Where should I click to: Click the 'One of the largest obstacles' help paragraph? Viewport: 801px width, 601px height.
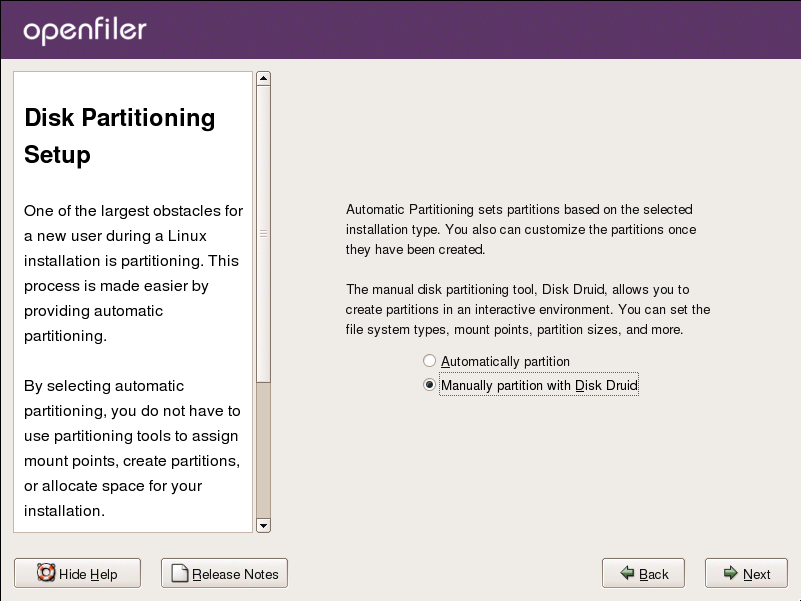click(132, 273)
